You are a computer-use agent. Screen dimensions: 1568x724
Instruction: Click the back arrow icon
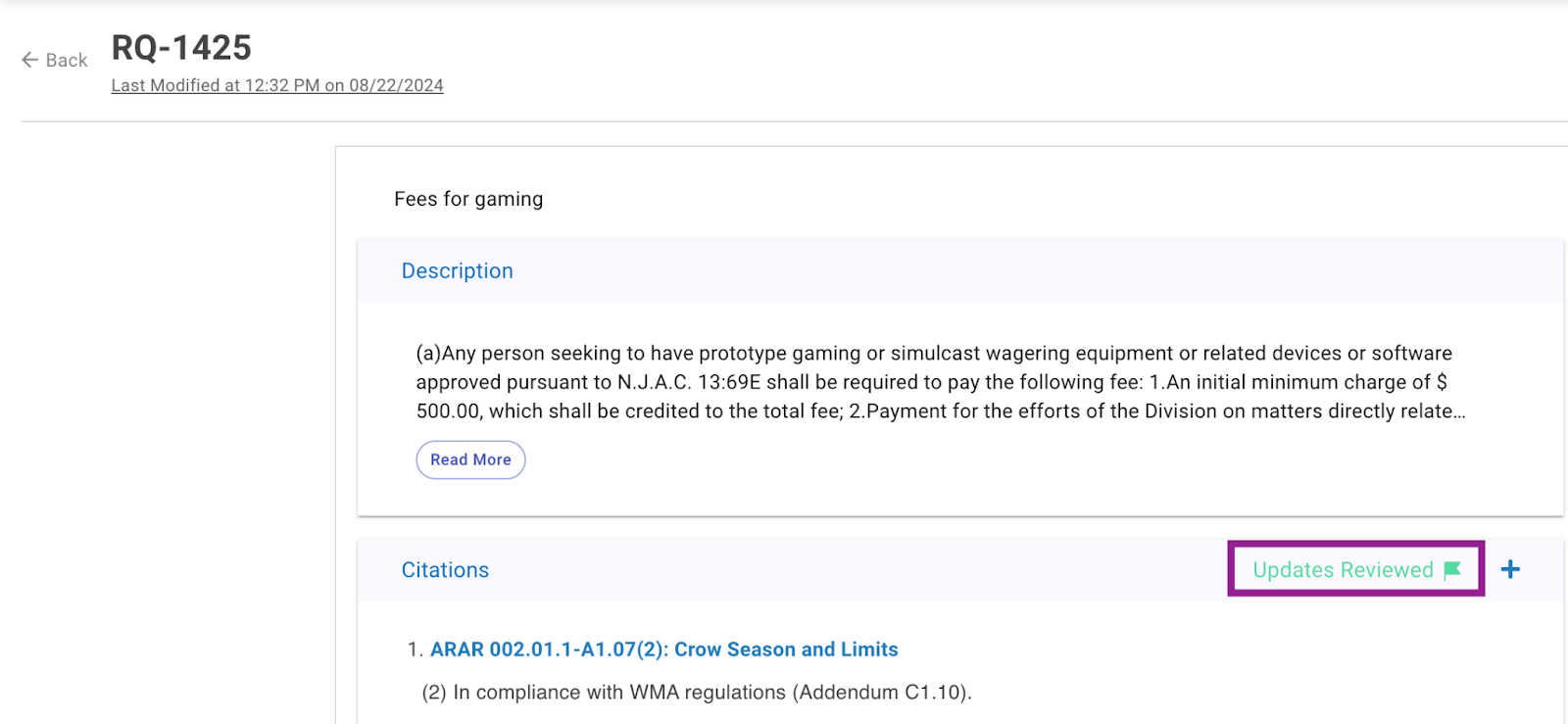[30, 60]
